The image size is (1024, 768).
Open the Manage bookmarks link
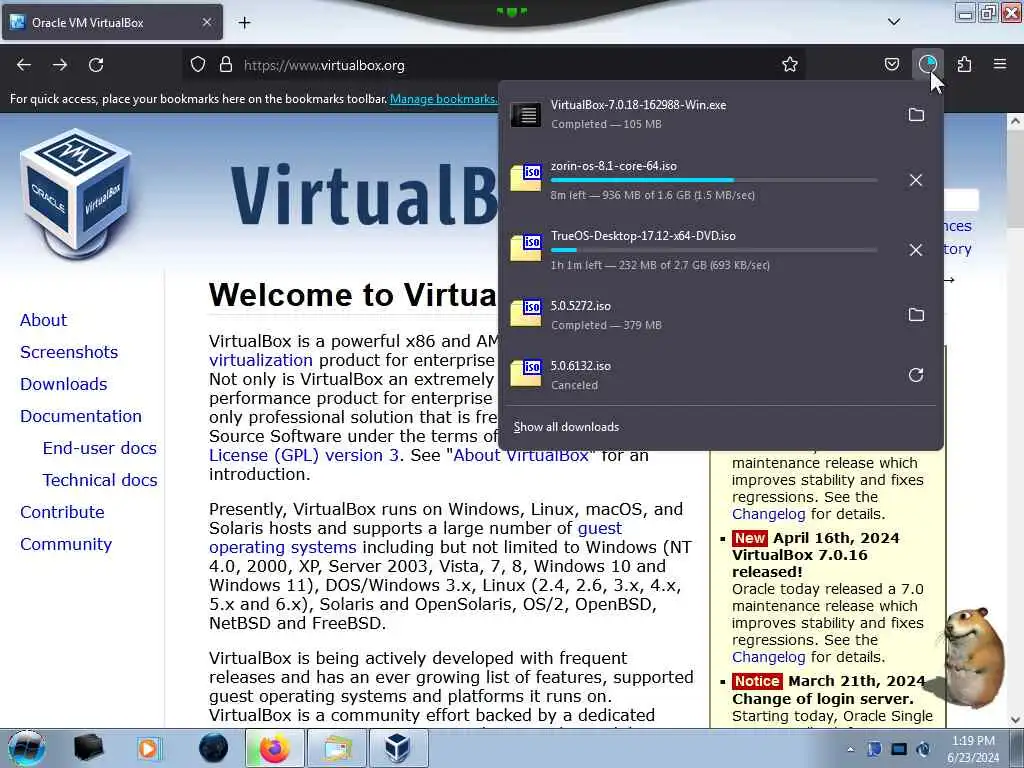pos(443,99)
